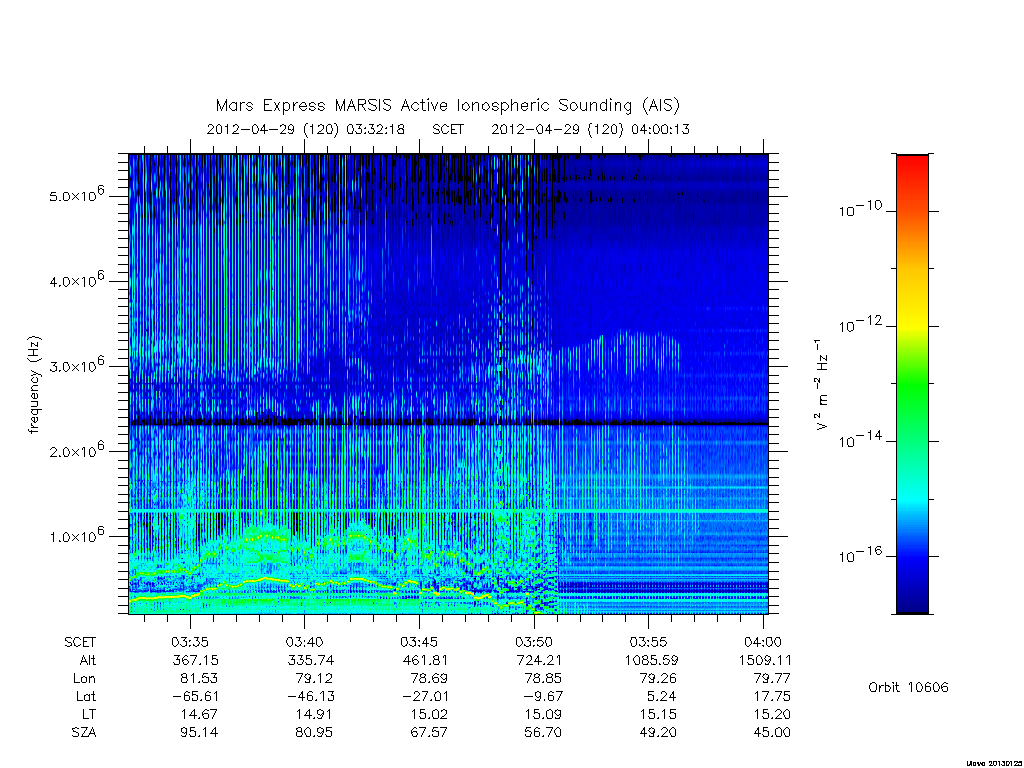Click longitude value 78.85

click(x=543, y=679)
